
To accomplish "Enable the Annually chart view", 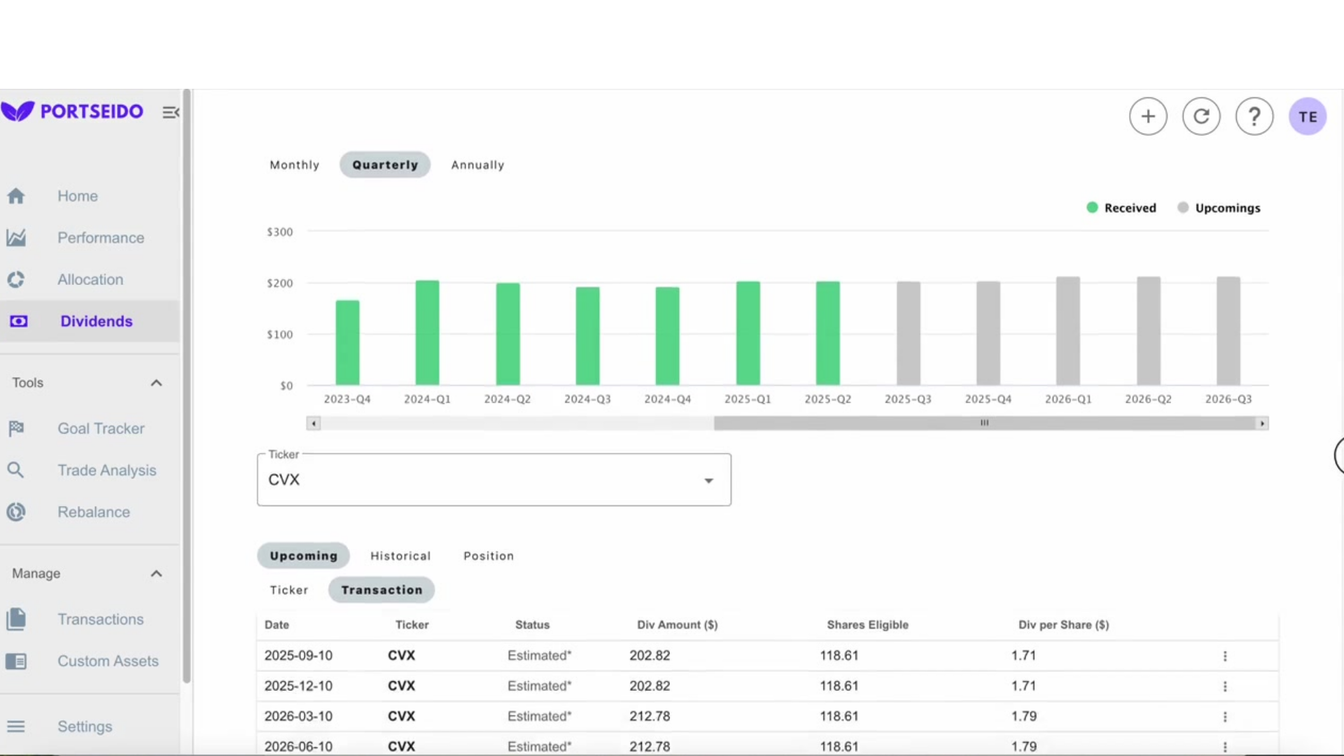I will click(477, 164).
